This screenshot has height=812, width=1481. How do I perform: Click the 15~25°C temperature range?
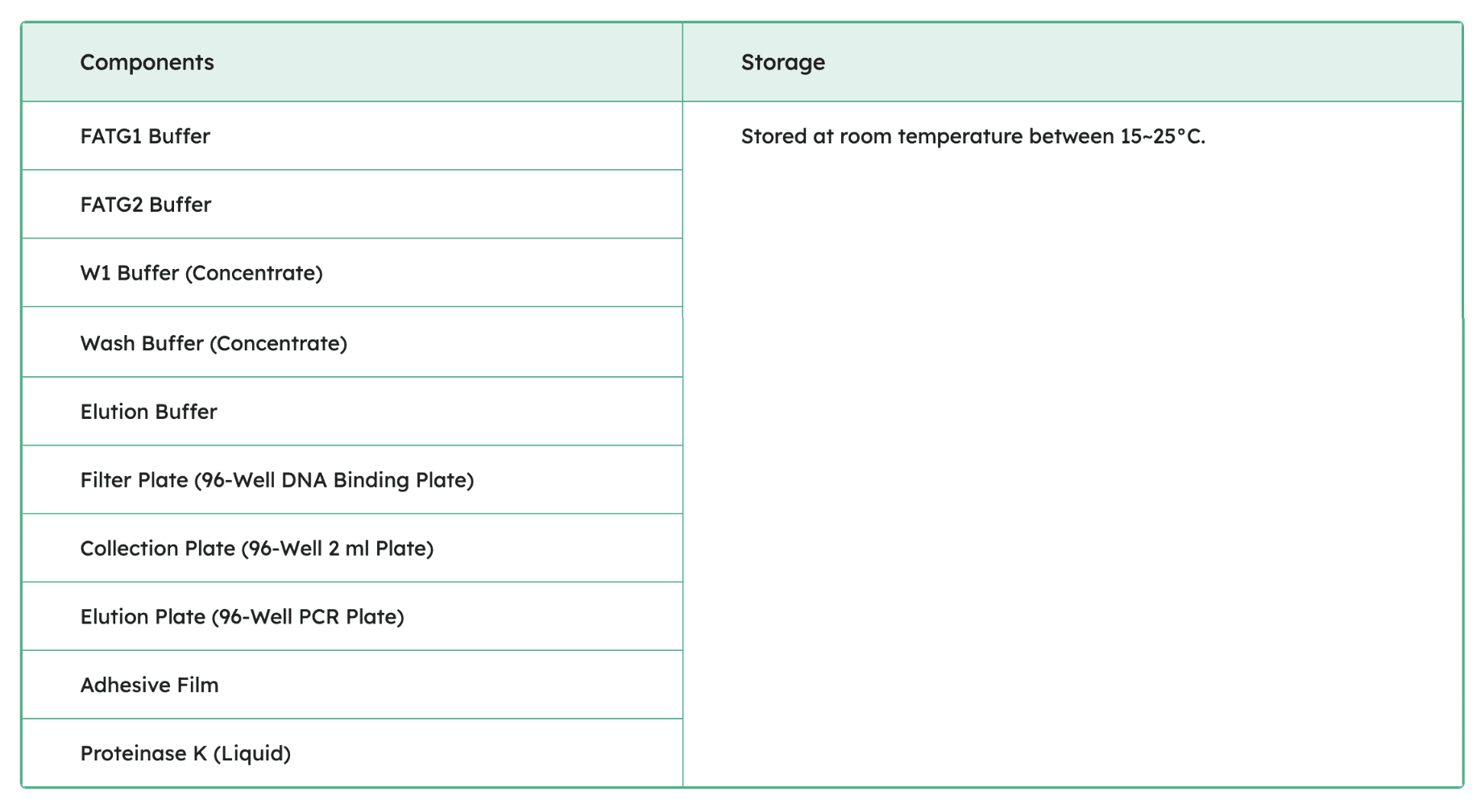tap(1162, 136)
